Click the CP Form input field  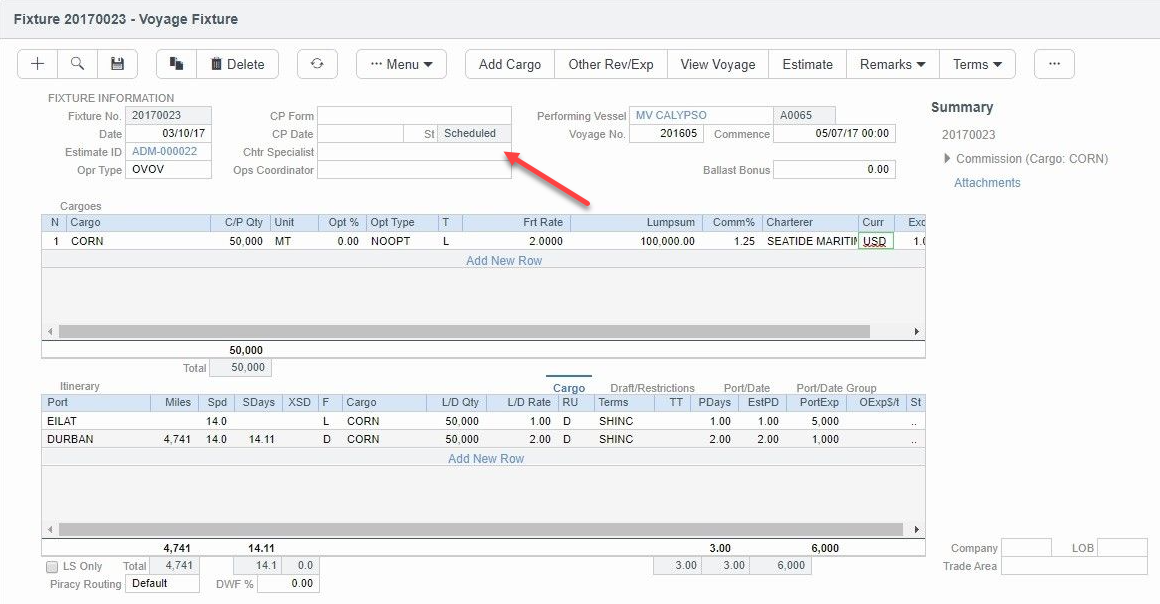pyautogui.click(x=414, y=116)
